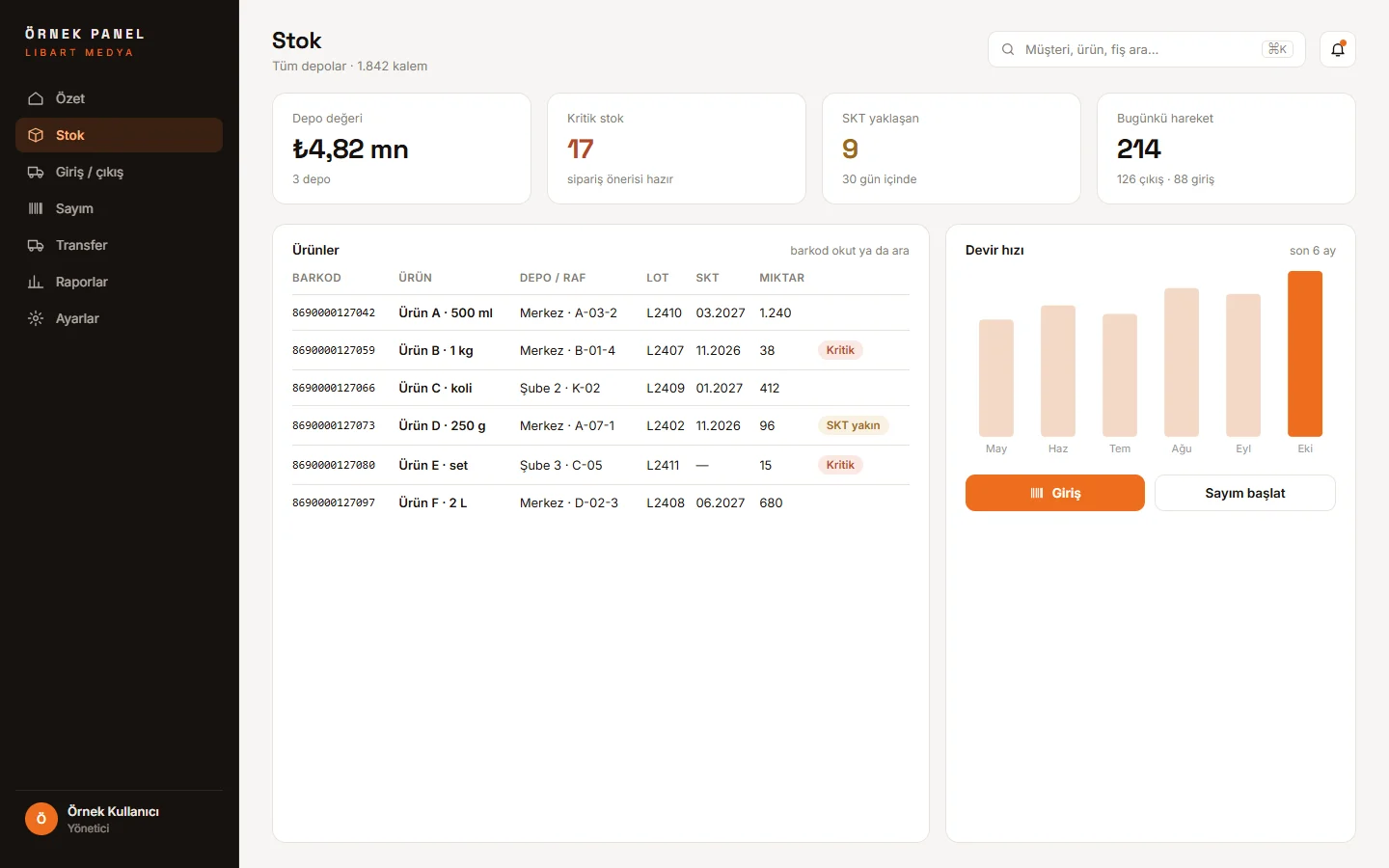This screenshot has height=868, width=1389.
Task: Click the Ürün F · 2 L product name
Action: click(433, 502)
